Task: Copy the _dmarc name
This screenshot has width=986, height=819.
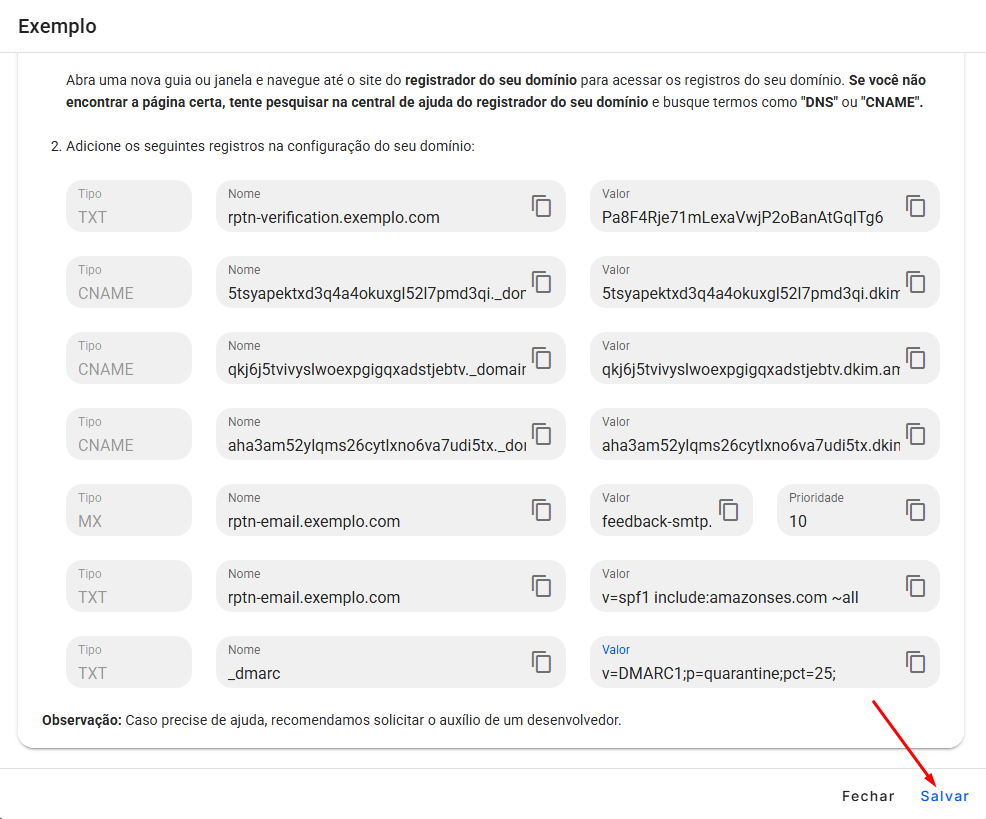Action: pyautogui.click(x=541, y=662)
